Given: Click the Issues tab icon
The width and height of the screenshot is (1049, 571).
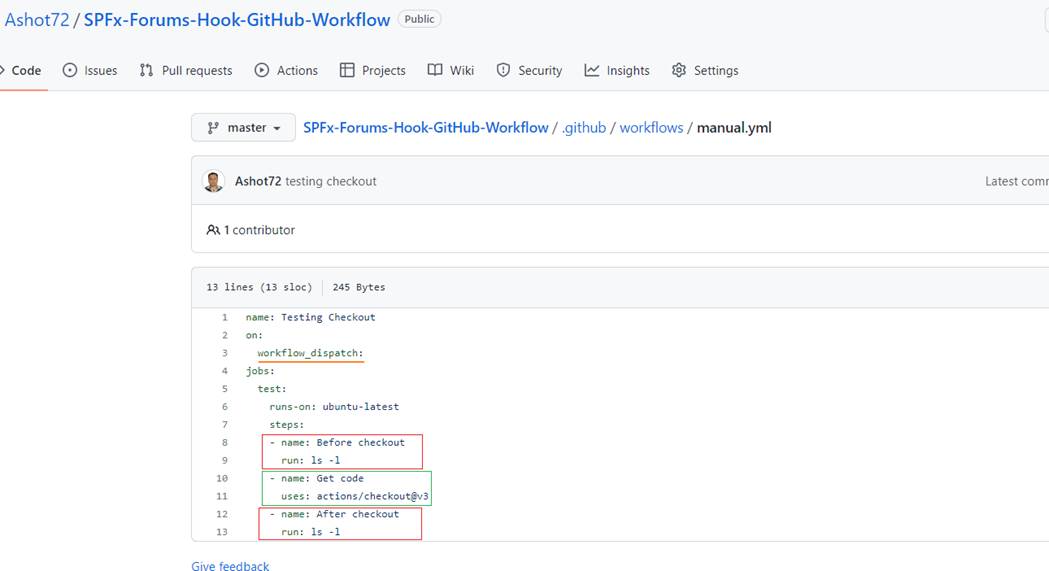Looking at the screenshot, I should [70, 70].
